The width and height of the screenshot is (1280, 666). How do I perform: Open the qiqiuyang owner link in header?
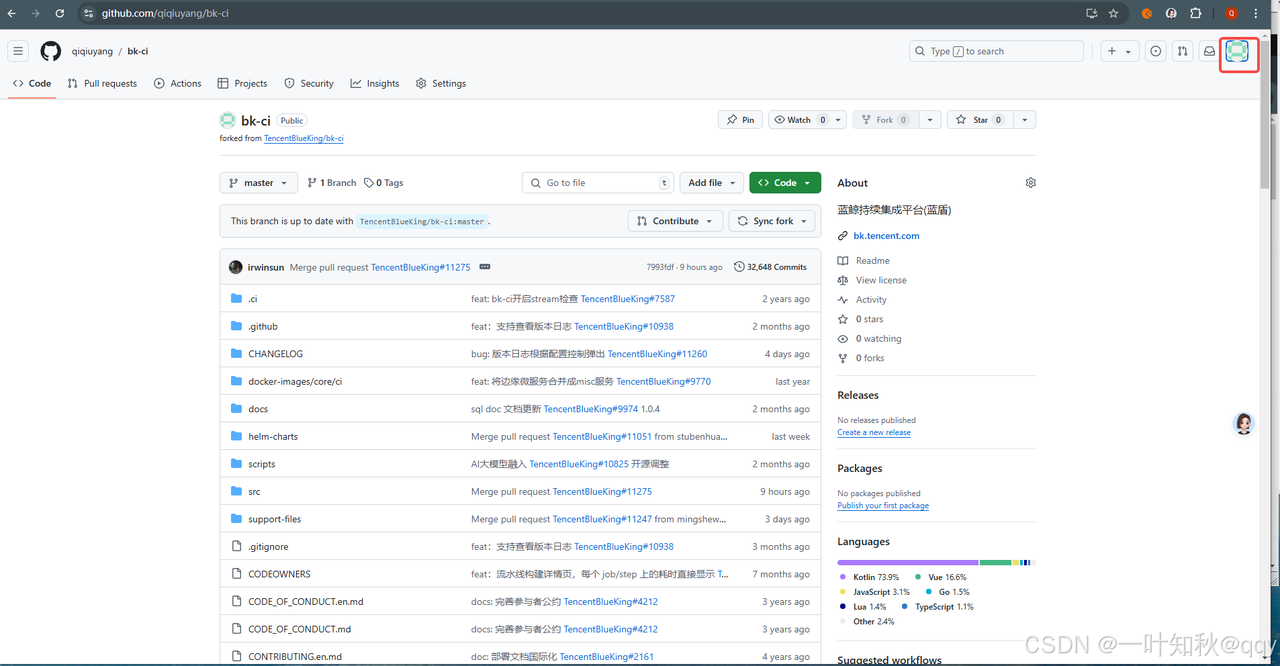click(92, 51)
